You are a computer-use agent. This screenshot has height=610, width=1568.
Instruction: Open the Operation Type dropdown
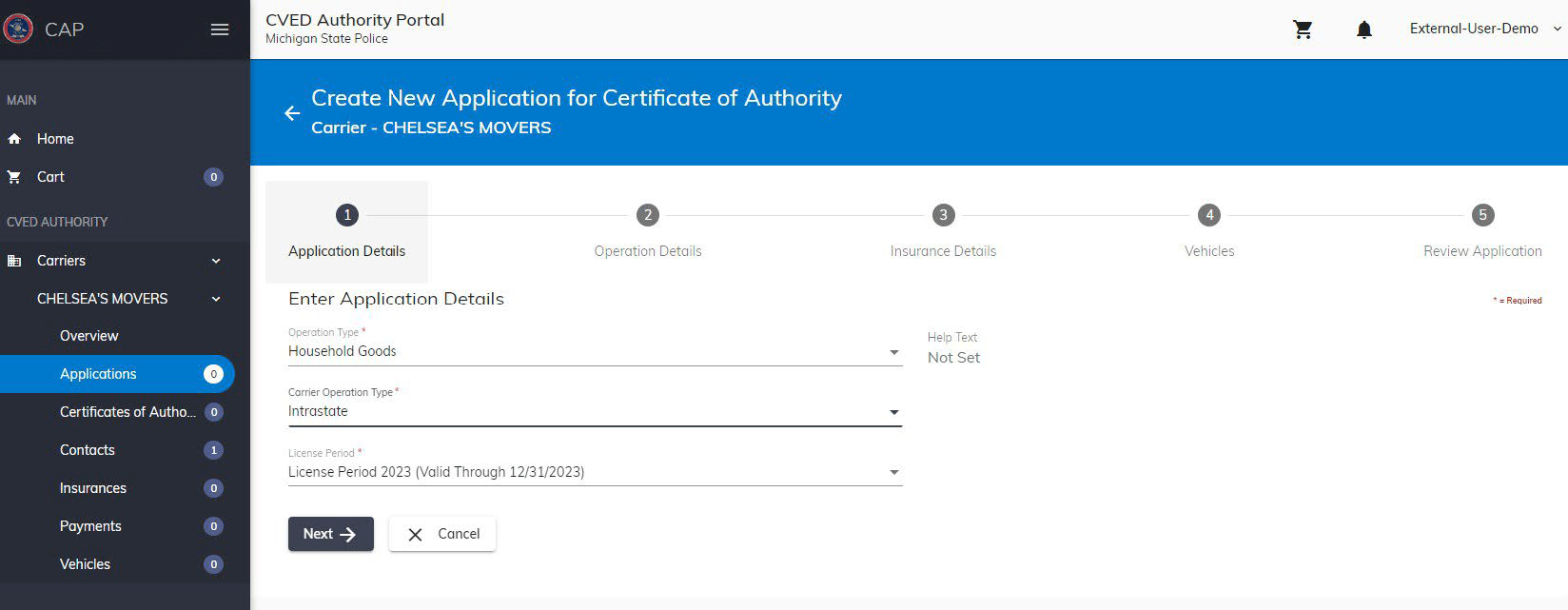[595, 351]
